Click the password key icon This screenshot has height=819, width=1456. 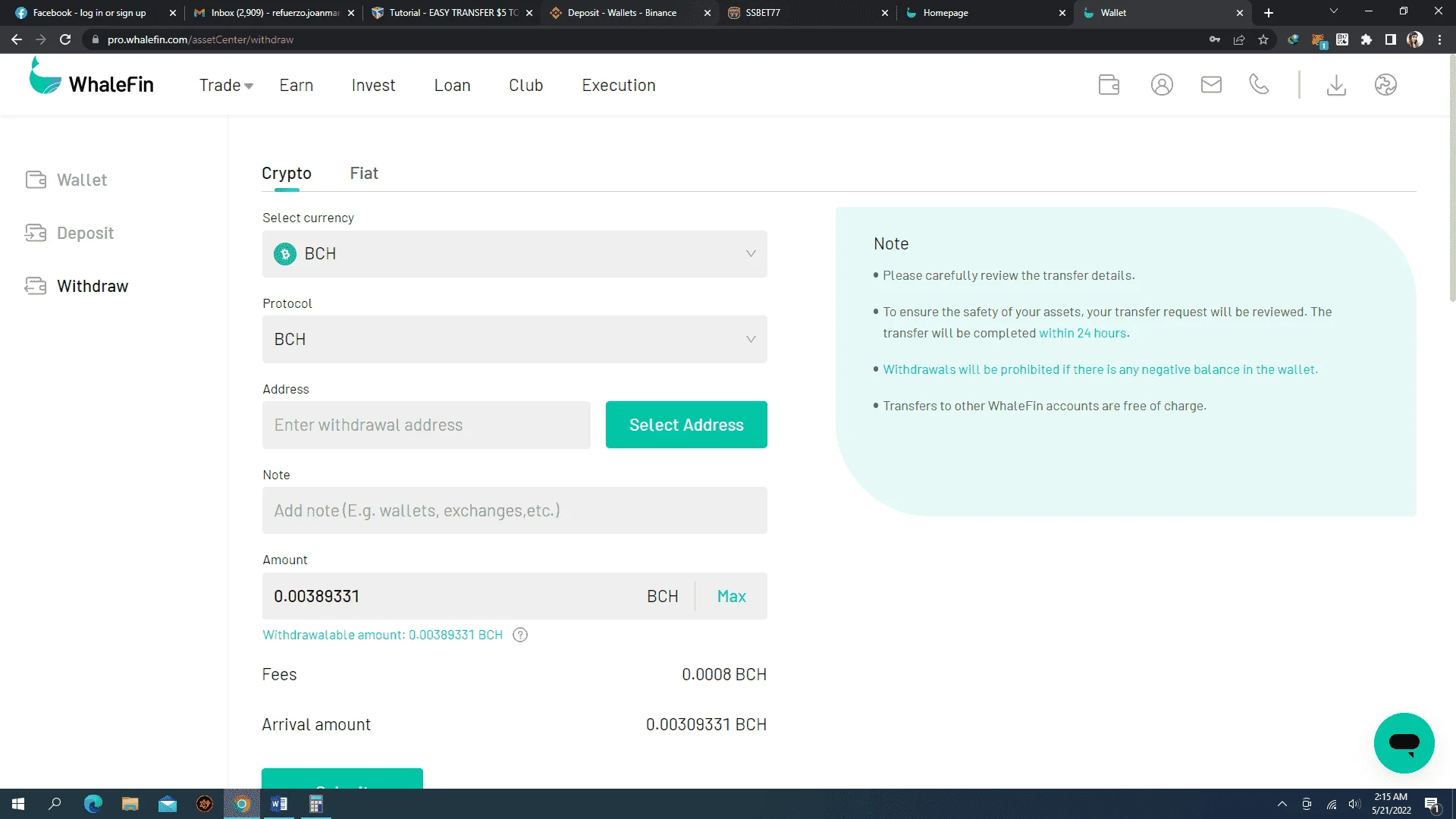(1215, 39)
